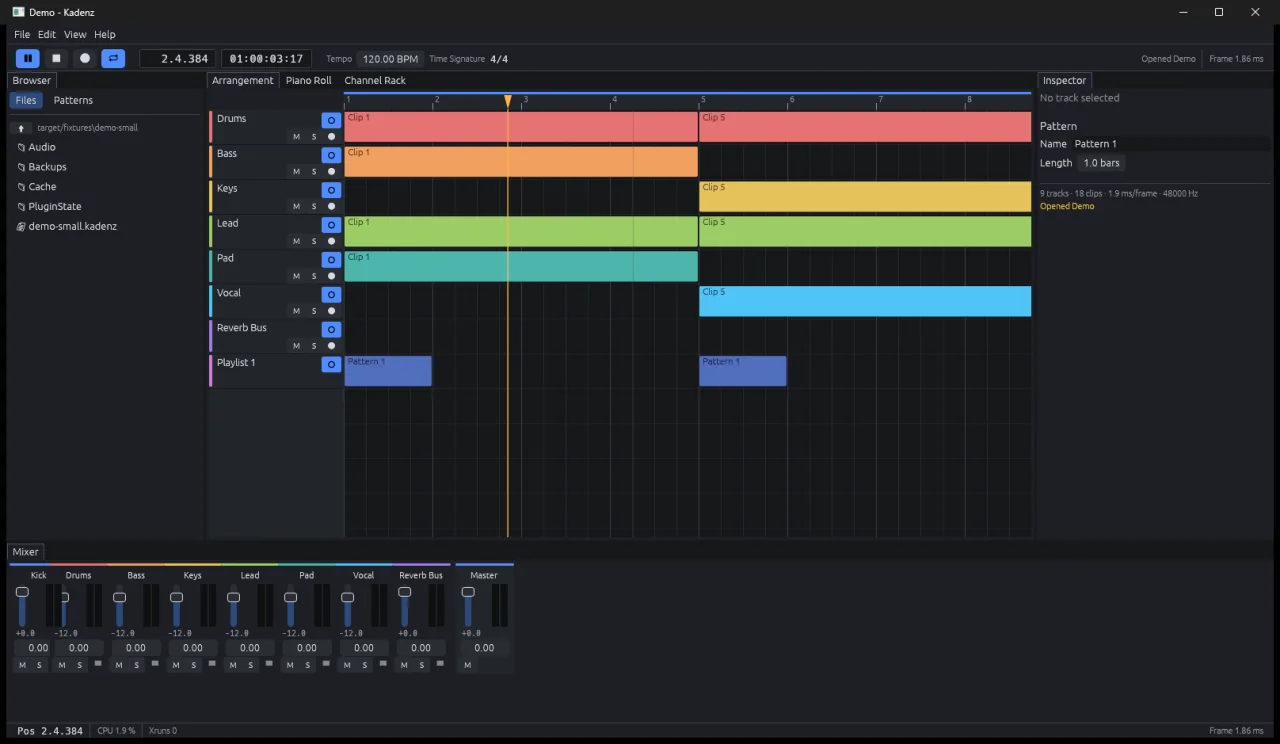Screen dimensions: 1280x744
Task: Toggle the loop button in the transport bar
Action: (x=113, y=59)
